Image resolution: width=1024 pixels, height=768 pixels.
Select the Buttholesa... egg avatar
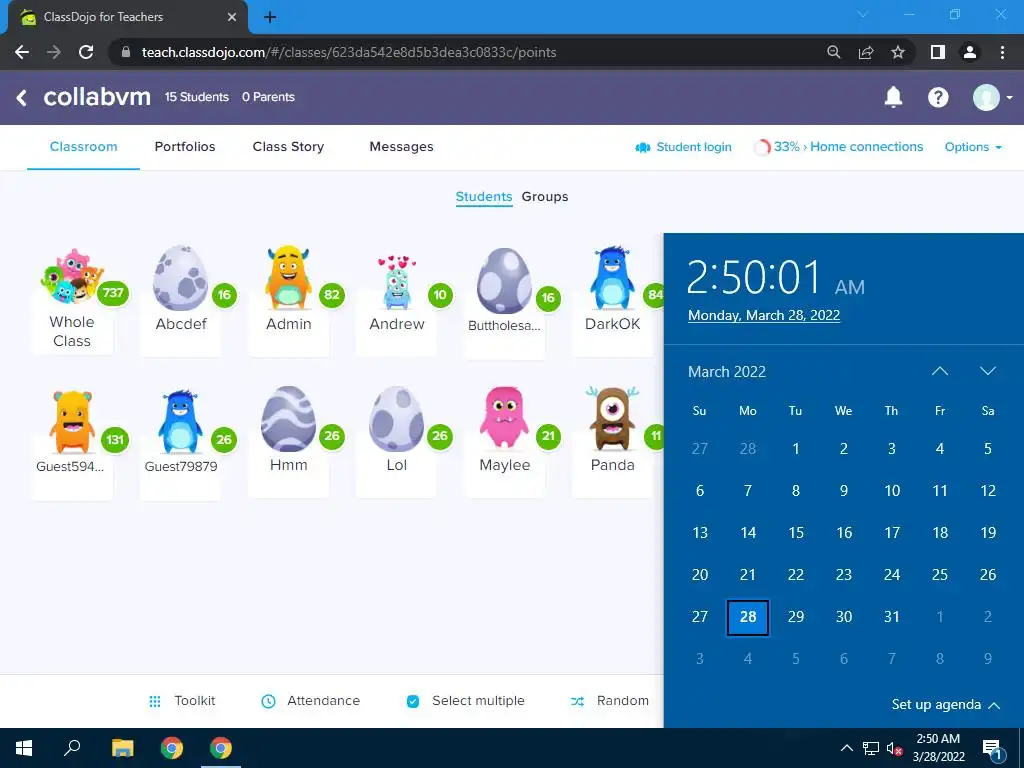504,281
